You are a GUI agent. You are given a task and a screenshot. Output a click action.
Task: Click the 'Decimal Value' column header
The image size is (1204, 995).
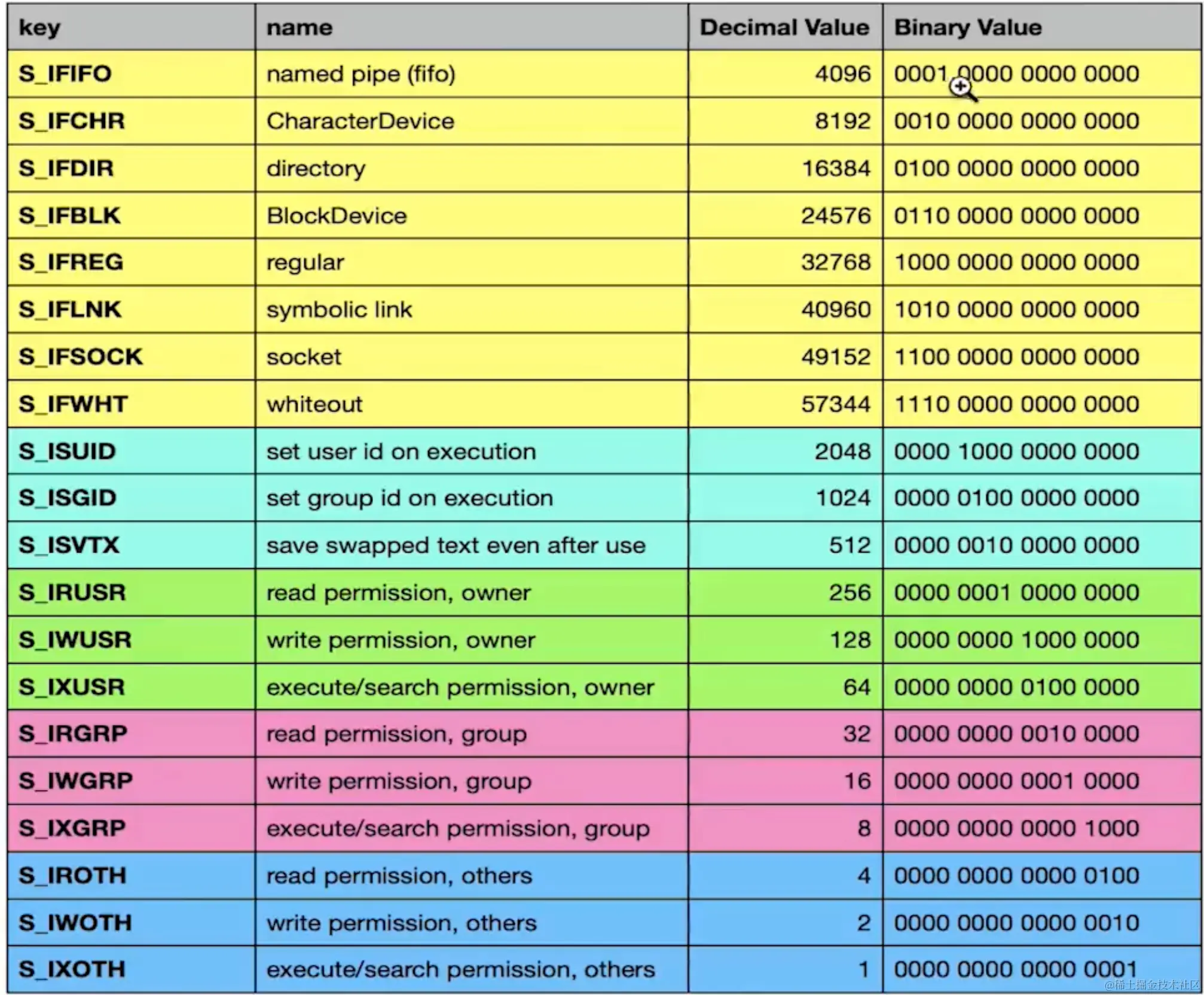(784, 28)
